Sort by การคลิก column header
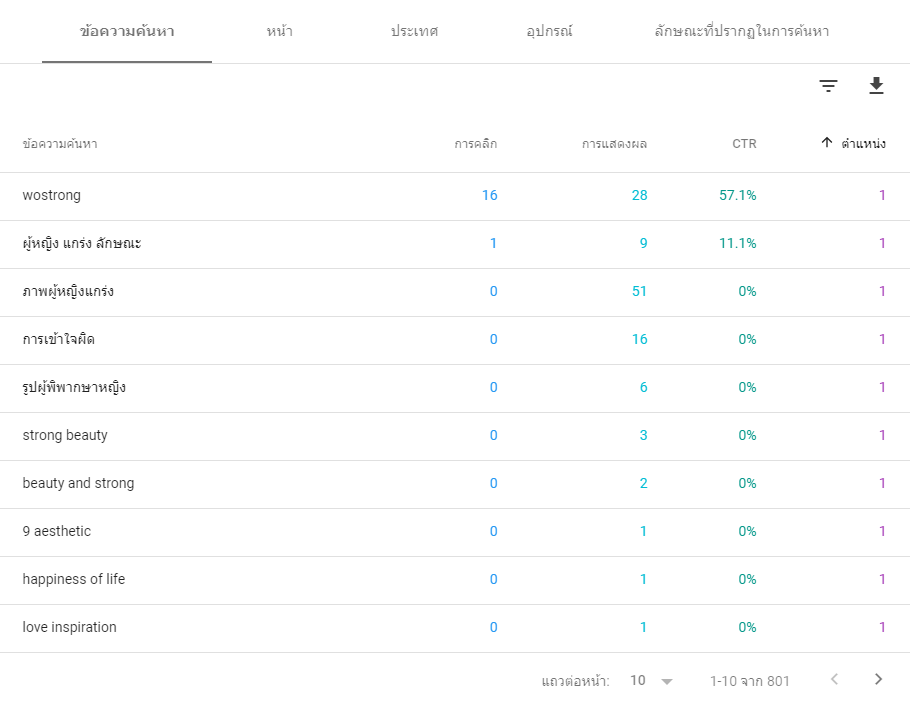The image size is (910, 709). 475,144
